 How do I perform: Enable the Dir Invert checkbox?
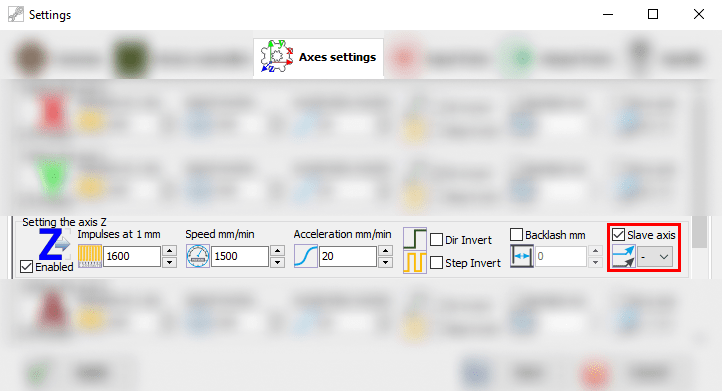436,240
